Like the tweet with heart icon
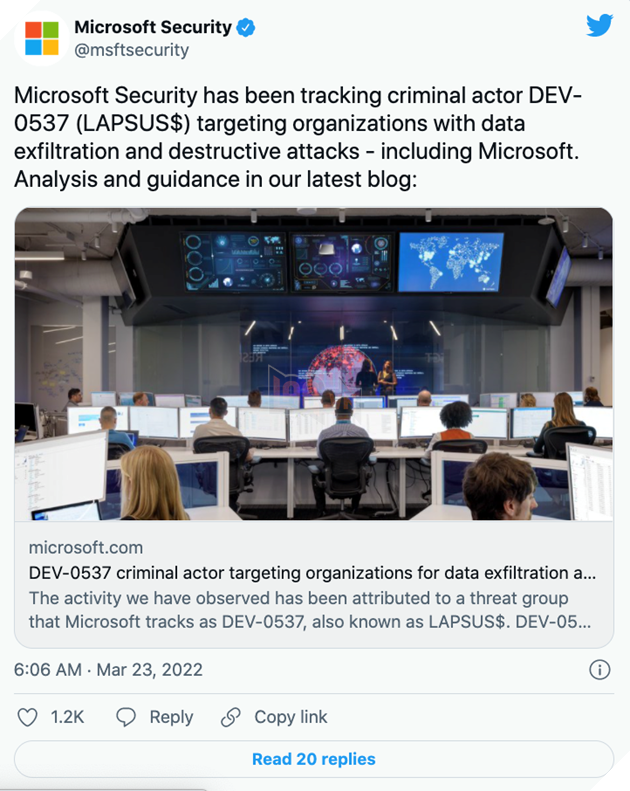This screenshot has height=791, width=630. (x=28, y=717)
